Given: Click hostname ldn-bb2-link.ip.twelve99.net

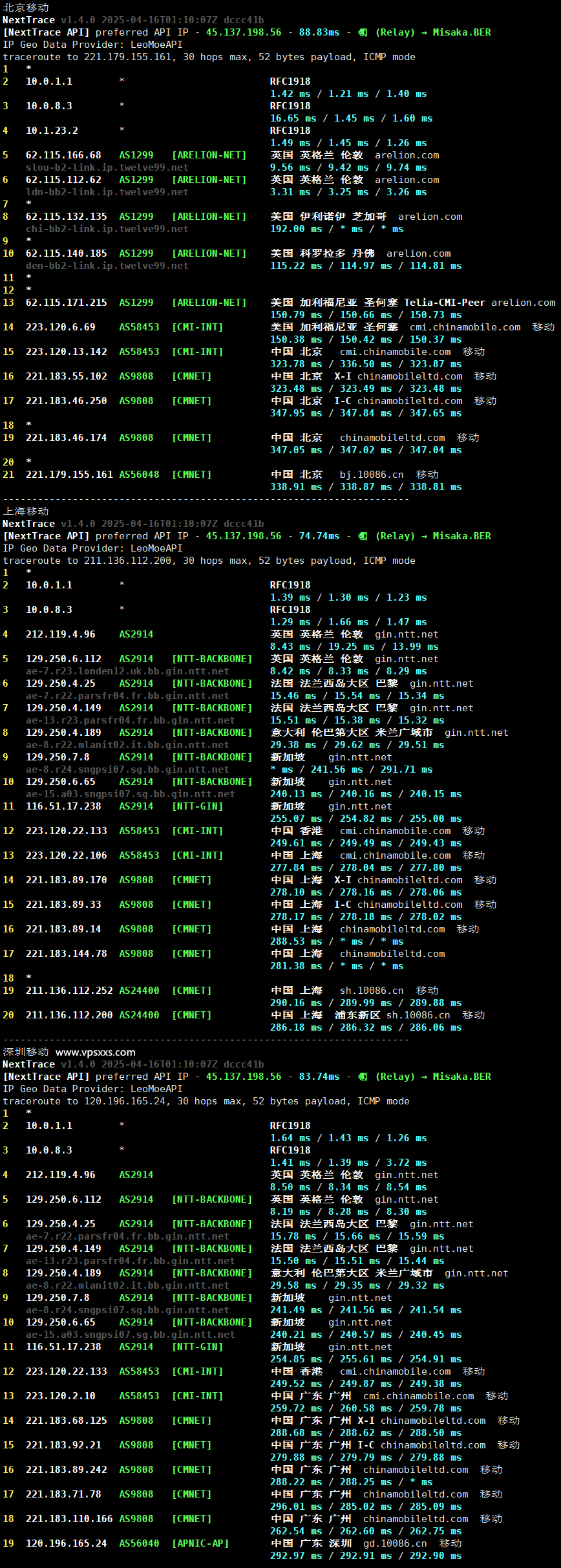Looking at the screenshot, I should tap(107, 192).
